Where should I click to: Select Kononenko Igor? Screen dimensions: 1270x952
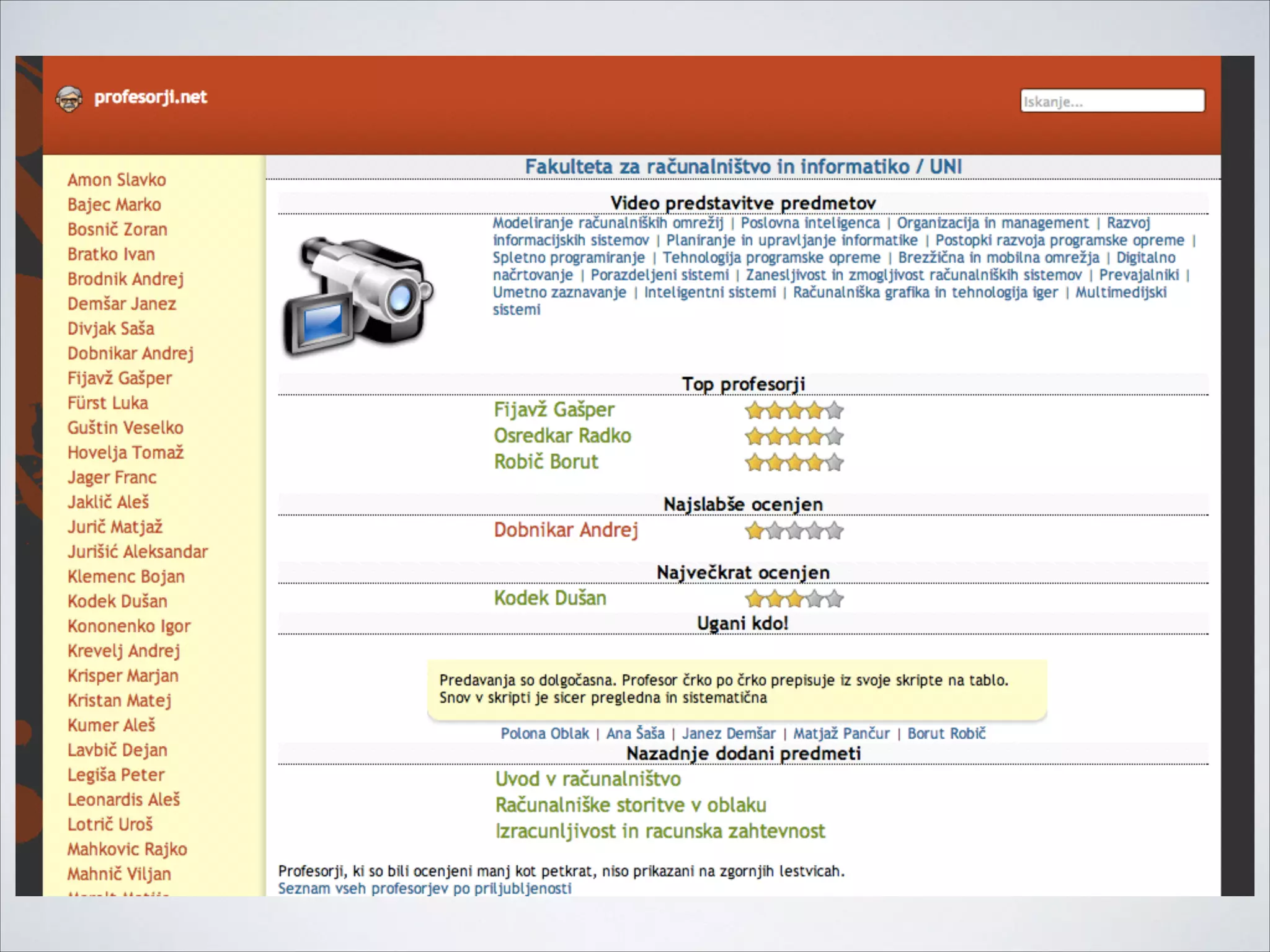tap(129, 626)
